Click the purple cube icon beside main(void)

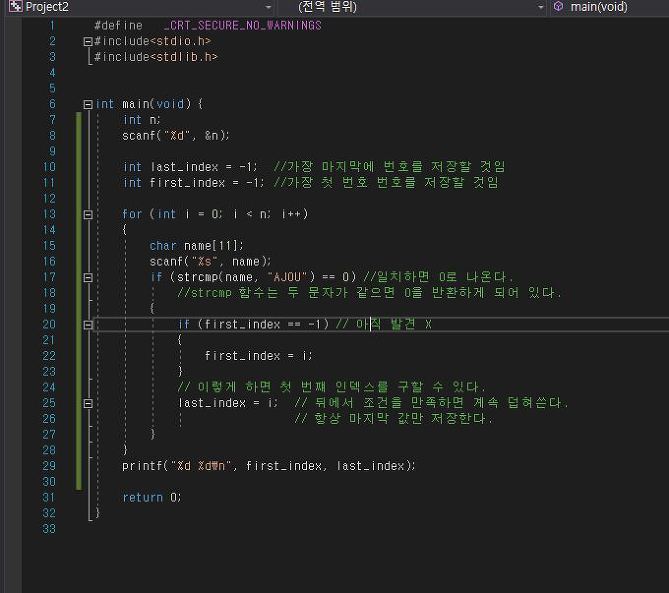pos(558,6)
